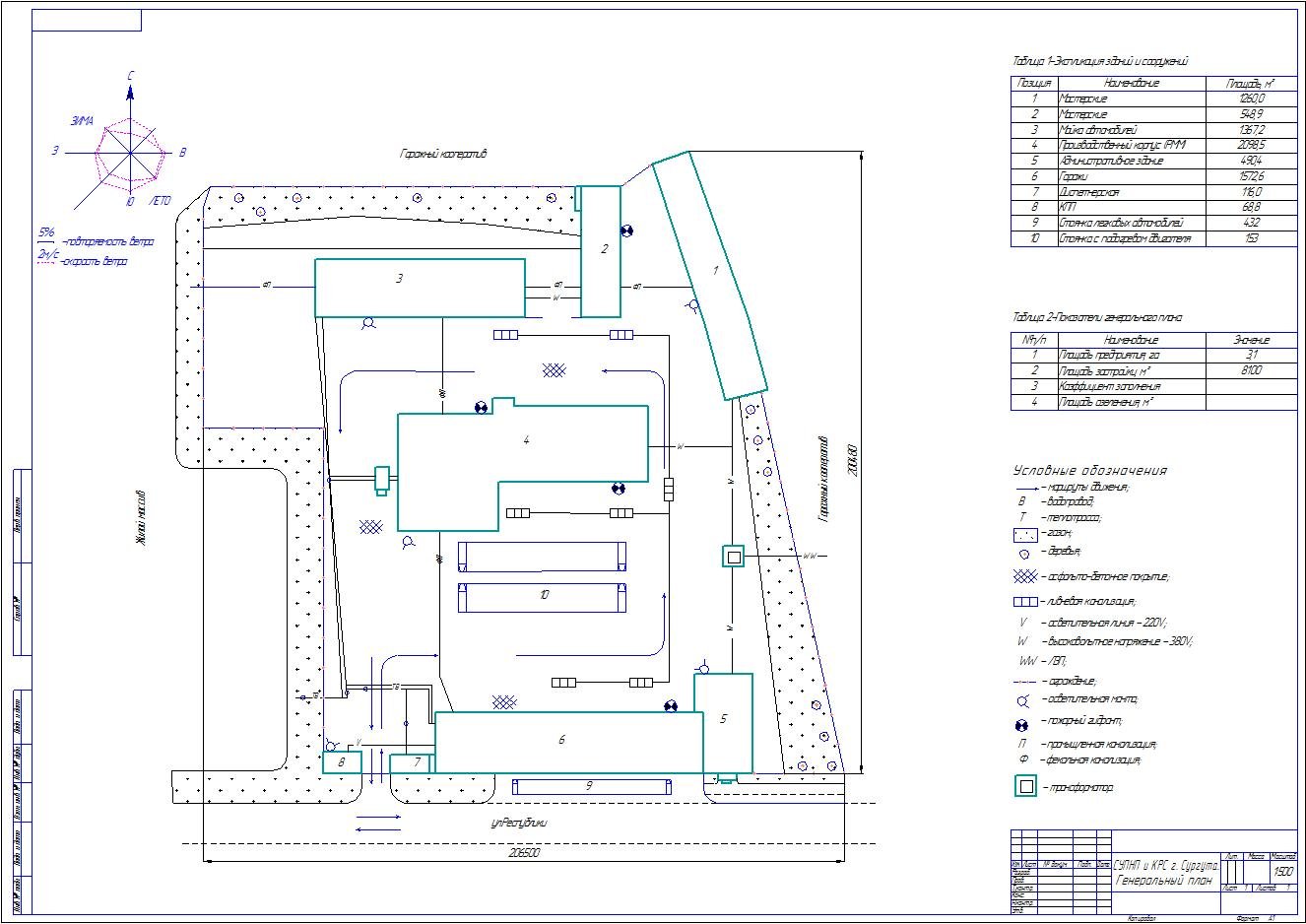The image size is (1306, 924).
Task: Select the 206500 horizontal dimension text
Action: coord(523,853)
